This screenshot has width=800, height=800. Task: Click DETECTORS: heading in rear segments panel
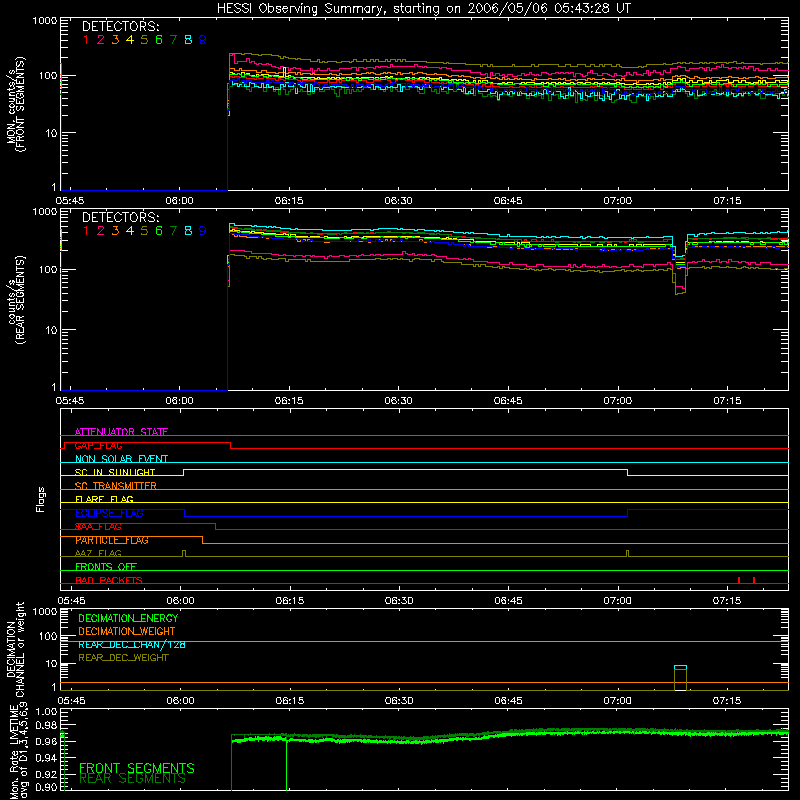coord(121,218)
